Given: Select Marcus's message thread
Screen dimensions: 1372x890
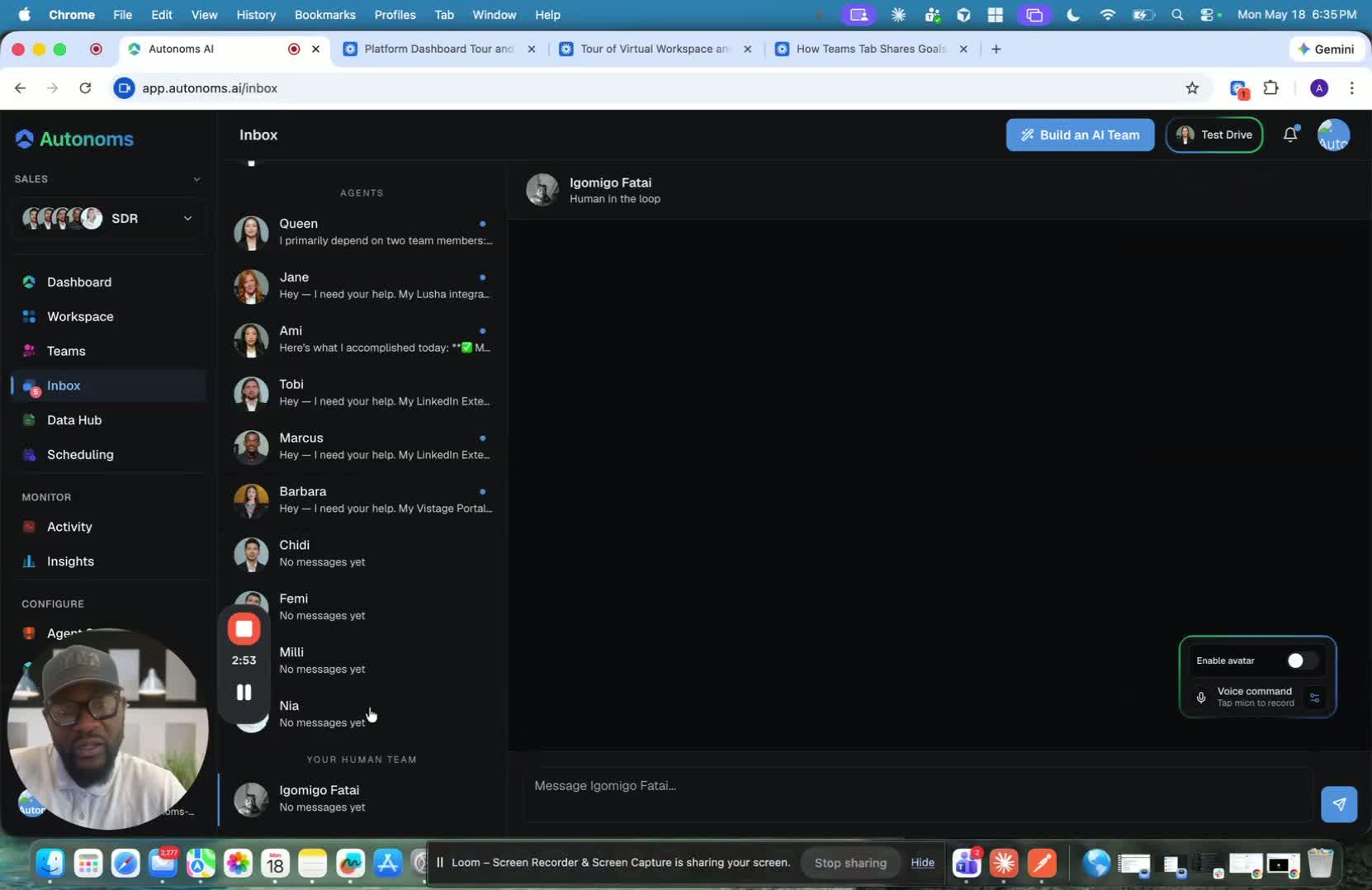Looking at the screenshot, I should click(363, 447).
